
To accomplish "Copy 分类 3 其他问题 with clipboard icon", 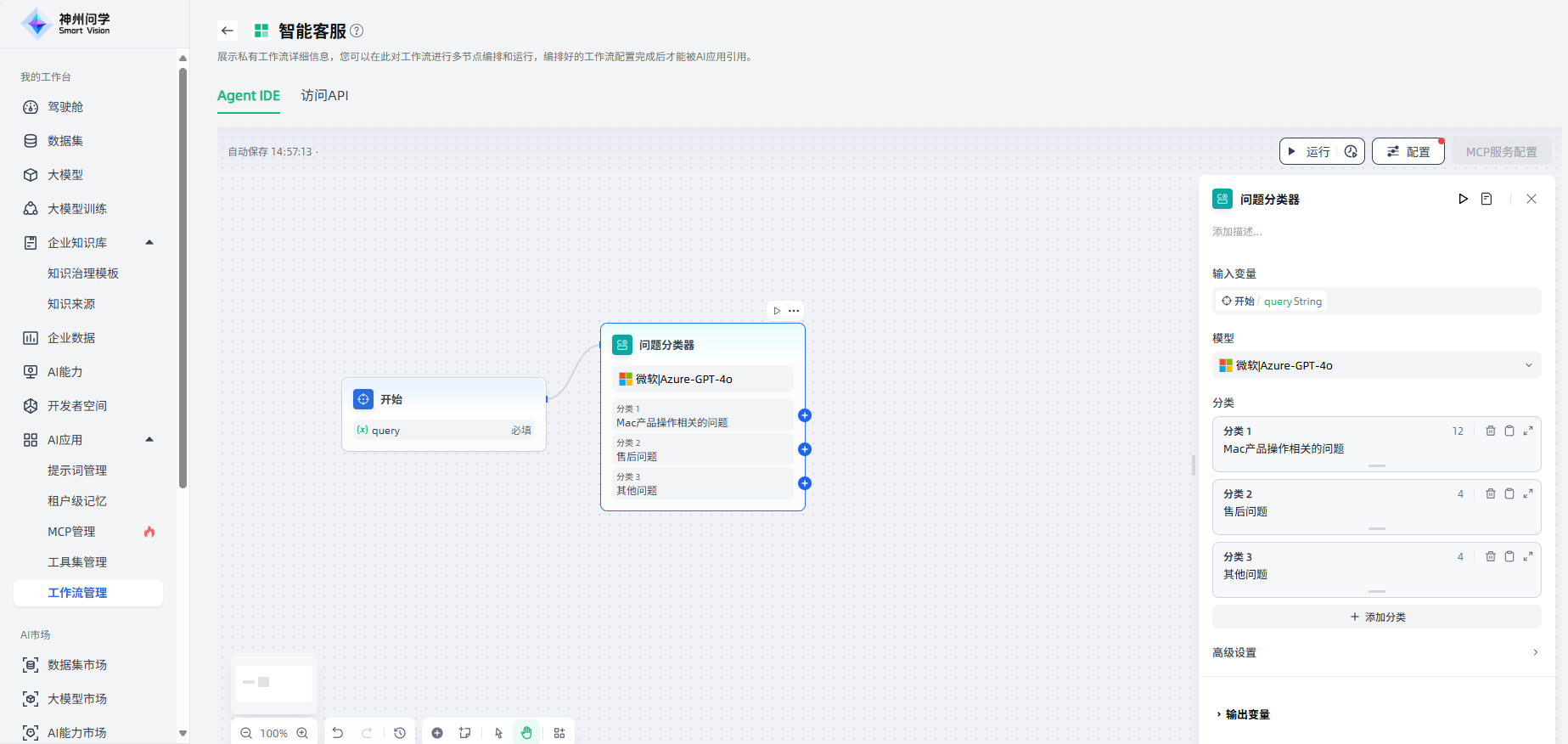I will (x=1509, y=556).
